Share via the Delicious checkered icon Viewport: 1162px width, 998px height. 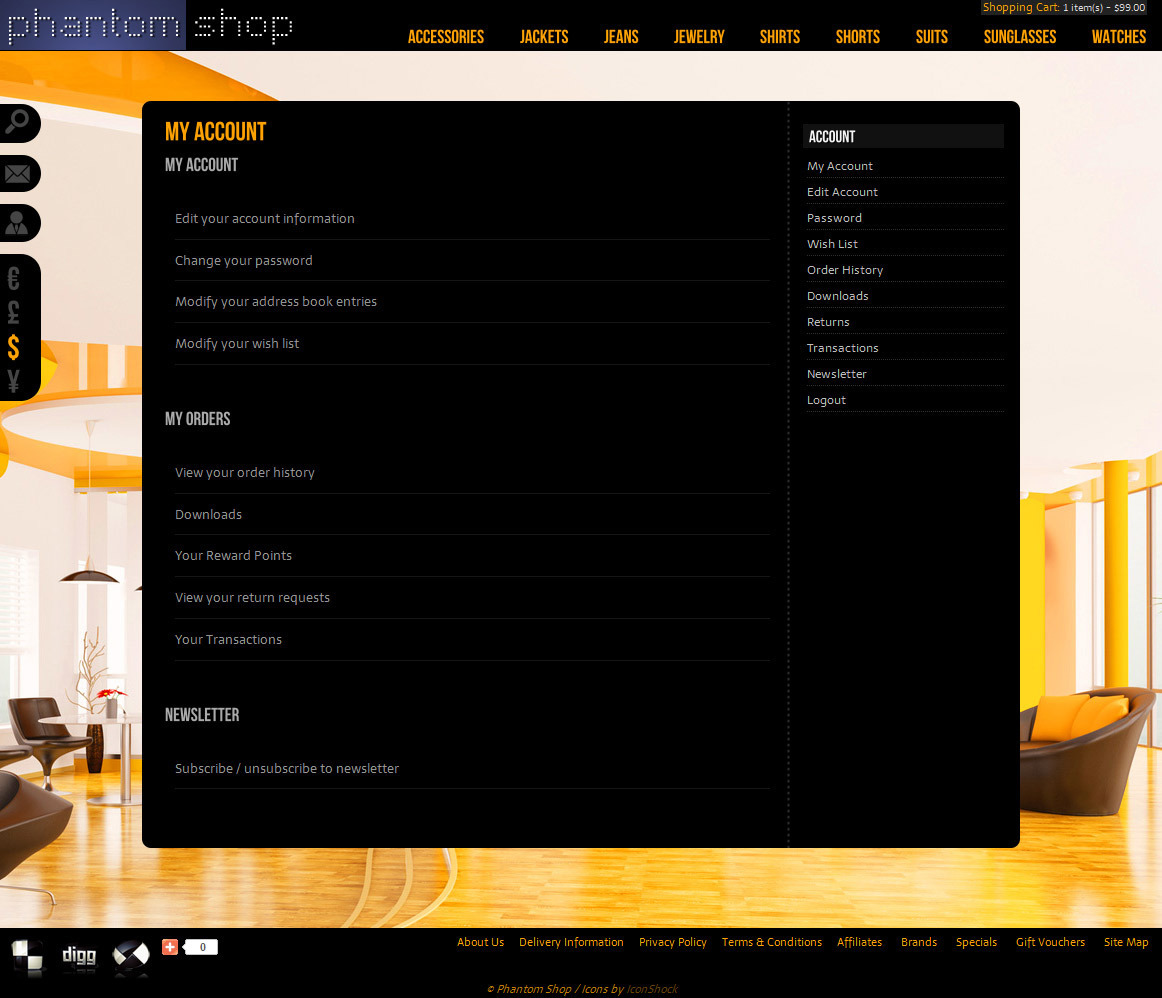[28, 956]
